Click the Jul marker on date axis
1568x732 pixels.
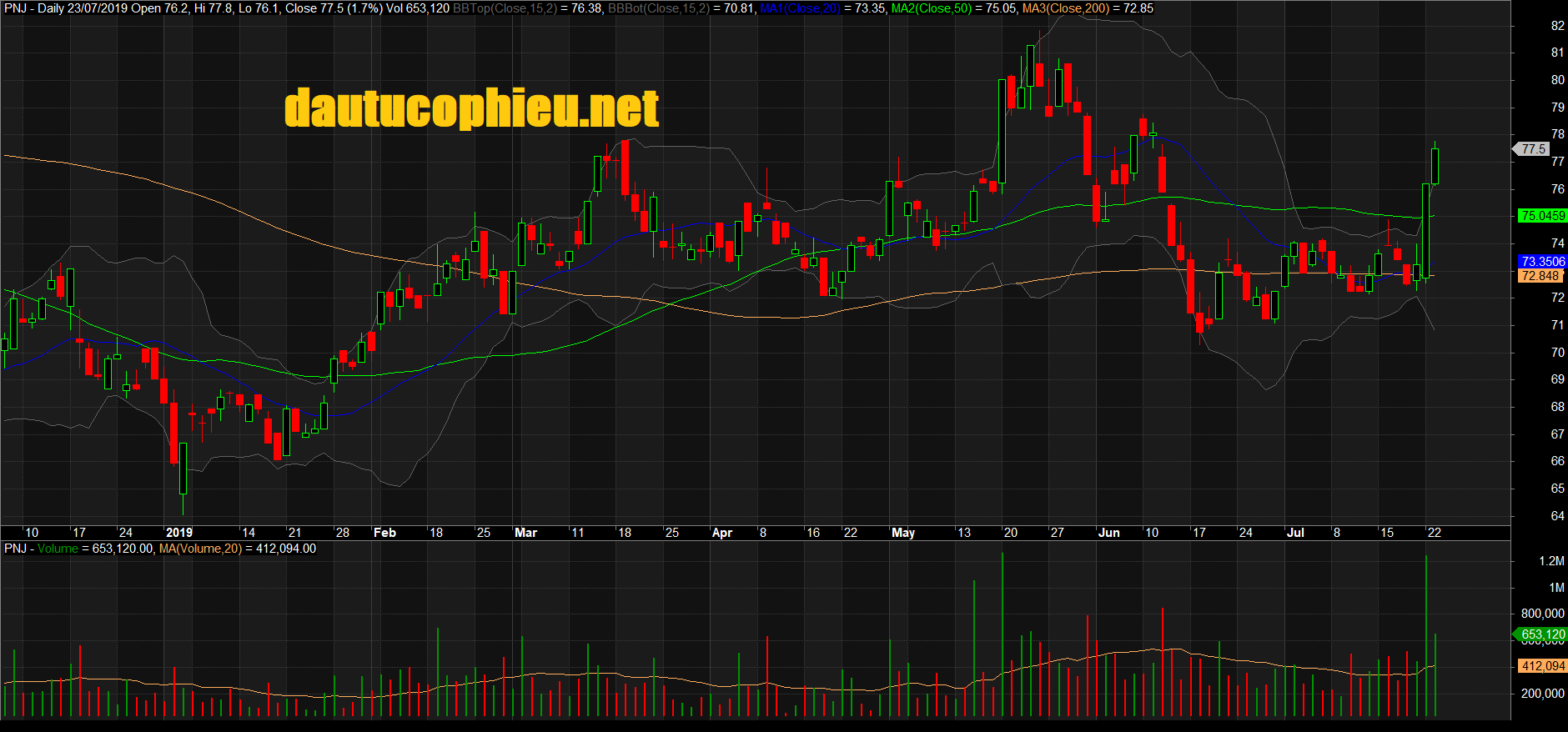coord(1295,533)
